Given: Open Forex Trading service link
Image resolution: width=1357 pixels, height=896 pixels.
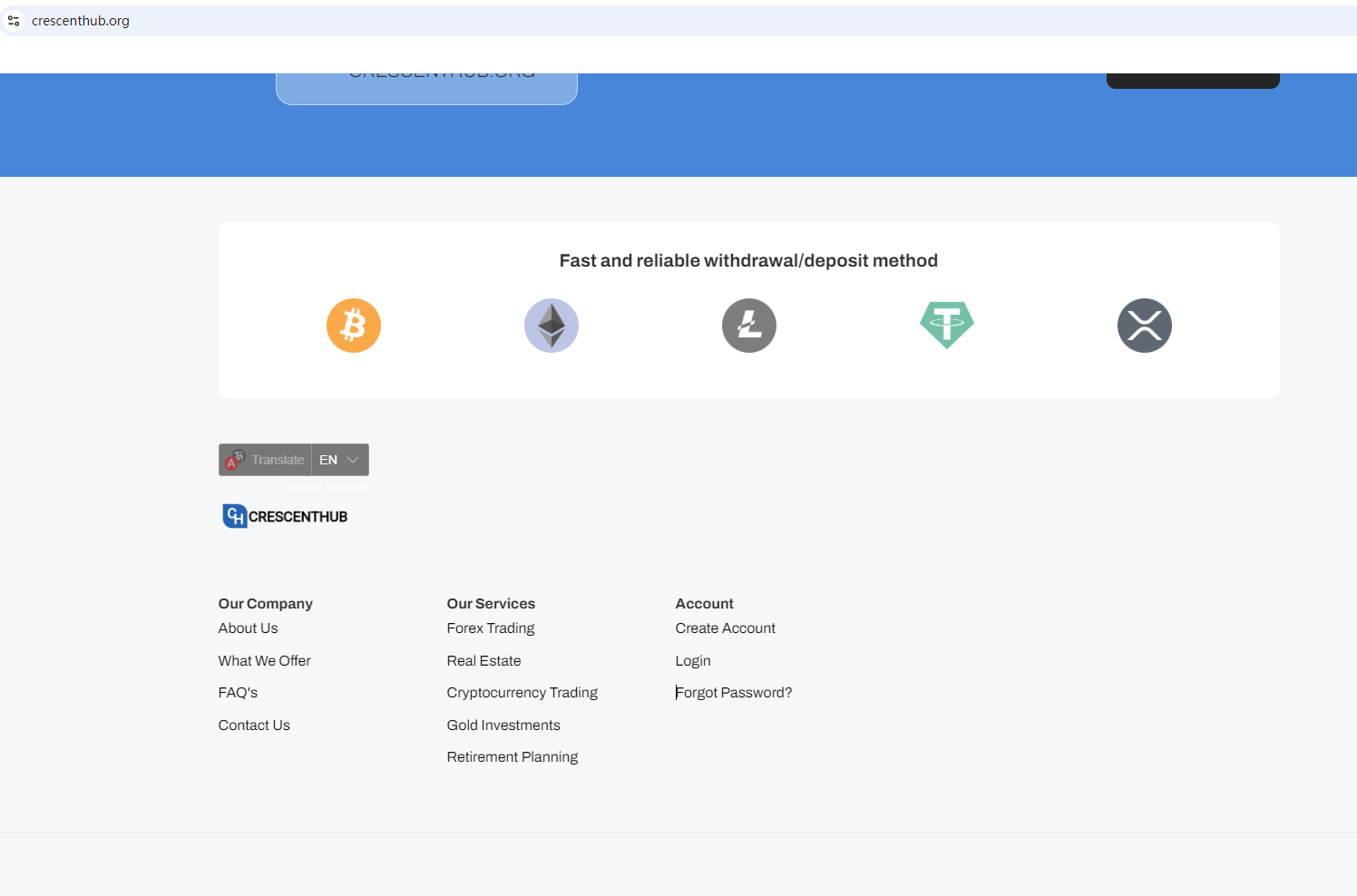Looking at the screenshot, I should (491, 628).
